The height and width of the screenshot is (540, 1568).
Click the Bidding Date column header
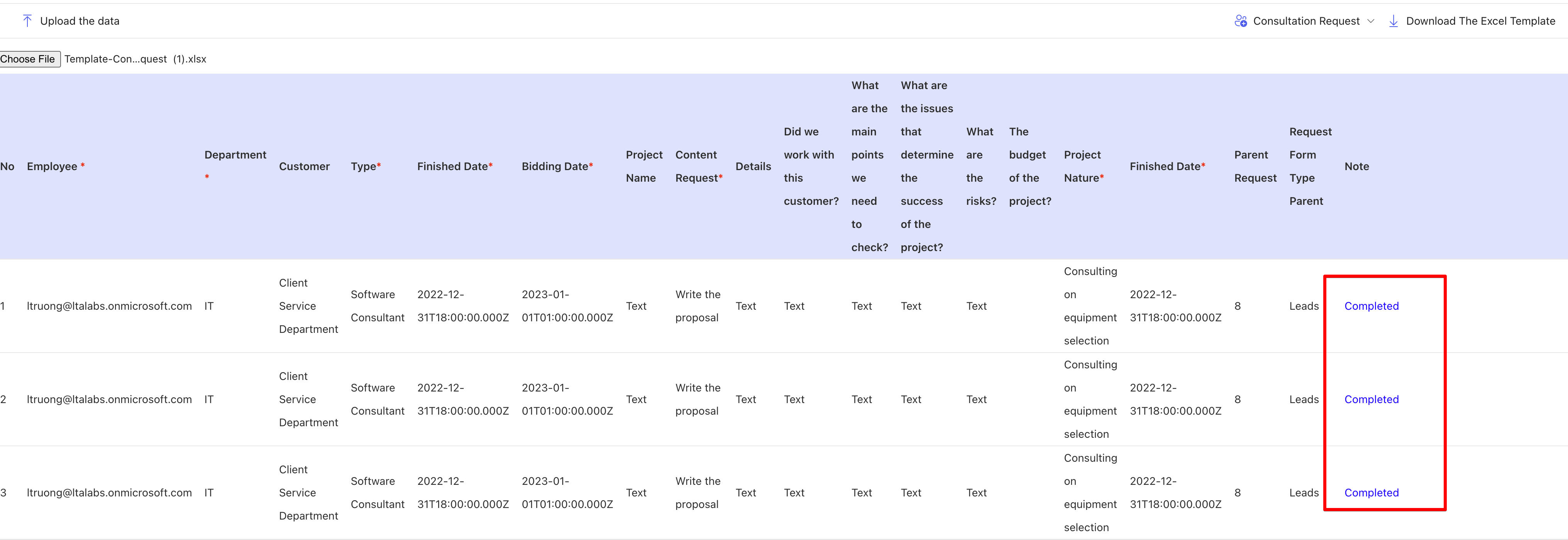pyautogui.click(x=555, y=167)
